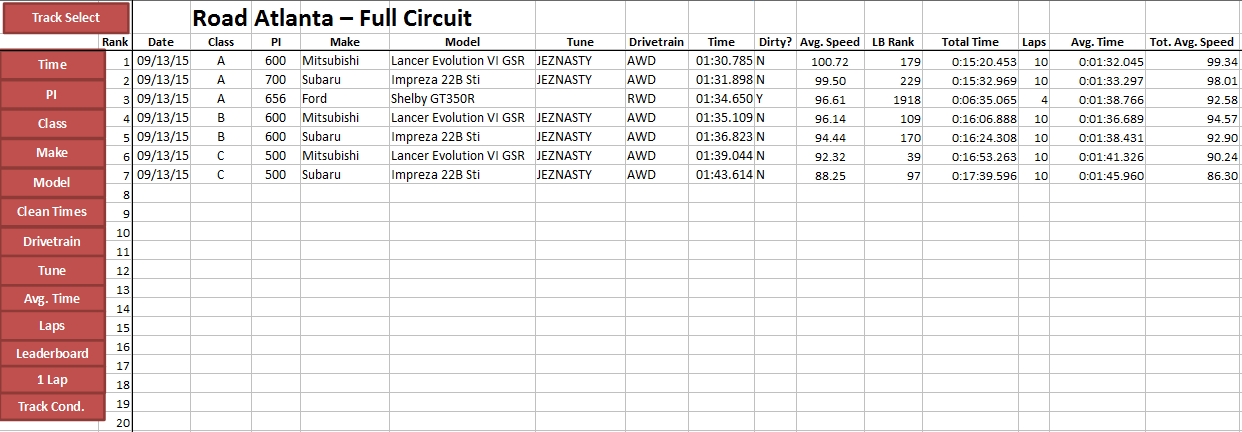Click the Tune sidebar button

[52, 270]
